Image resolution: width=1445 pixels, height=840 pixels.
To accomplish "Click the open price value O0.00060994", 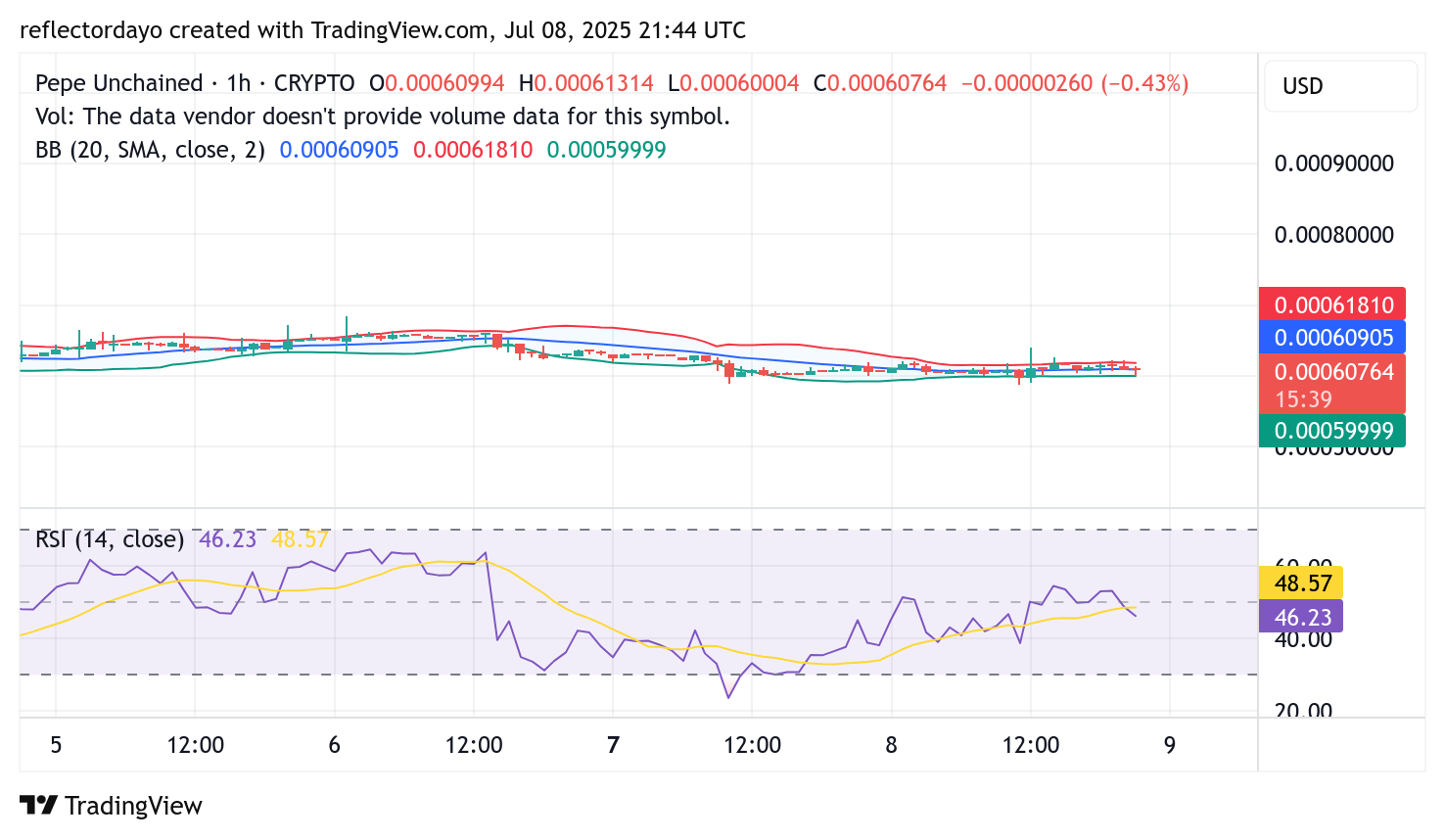I will [437, 83].
